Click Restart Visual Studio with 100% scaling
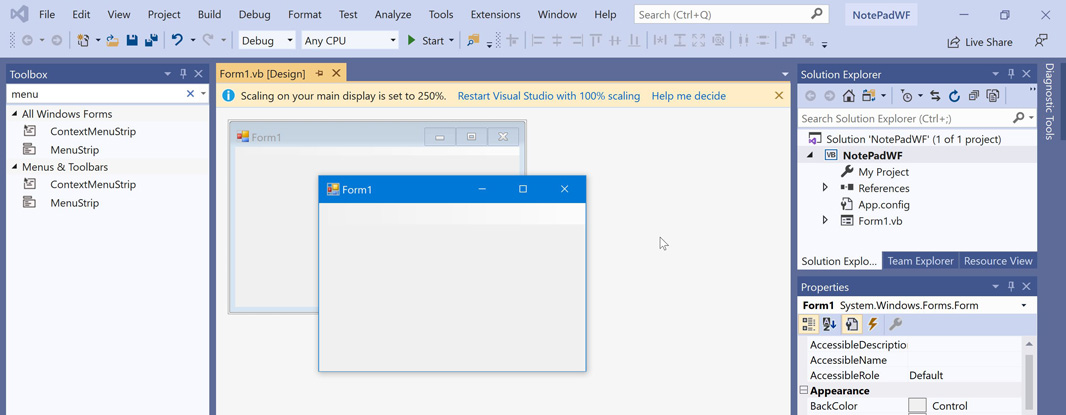Screen dimensions: 1066x415 (548, 96)
